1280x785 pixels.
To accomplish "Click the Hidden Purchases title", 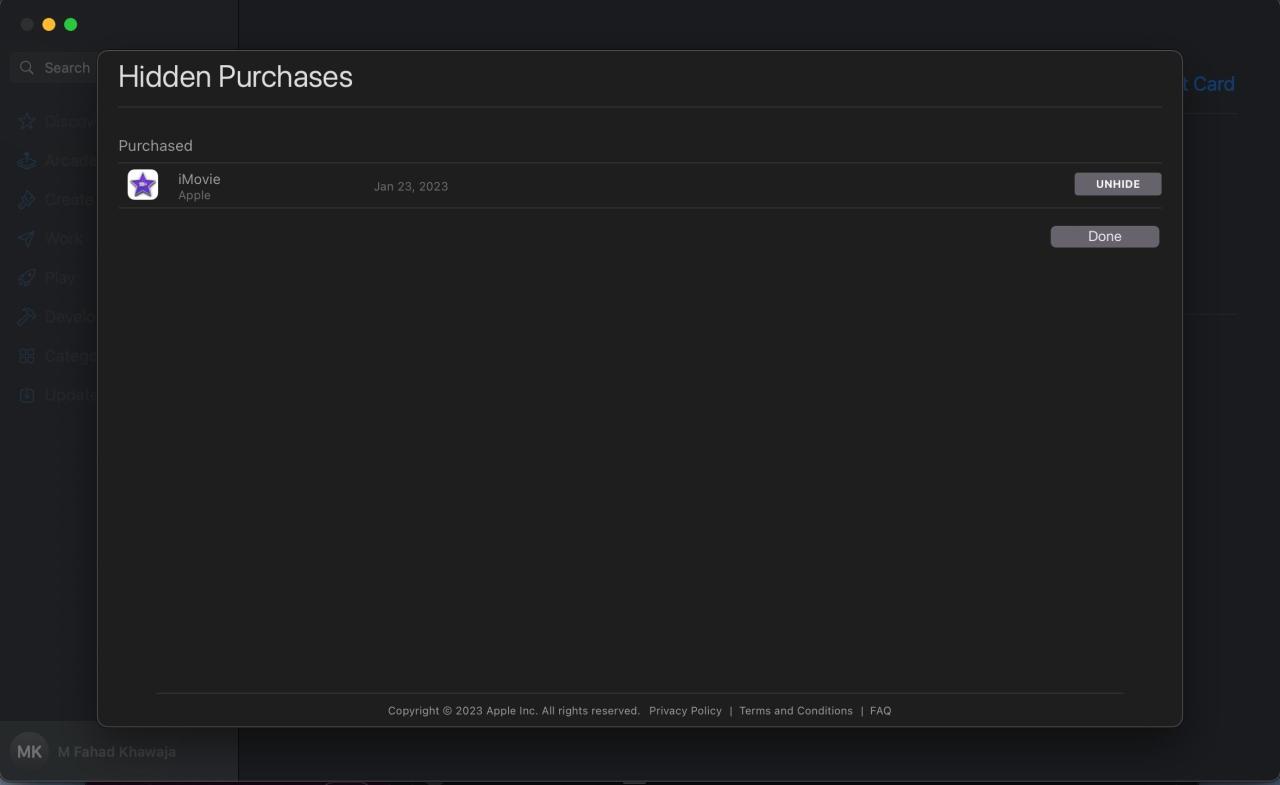I will pos(235,77).
